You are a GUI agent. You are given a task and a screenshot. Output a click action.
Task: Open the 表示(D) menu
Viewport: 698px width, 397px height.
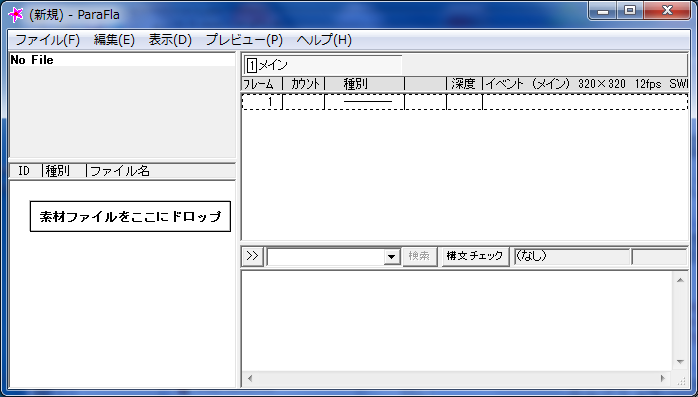(x=170, y=40)
